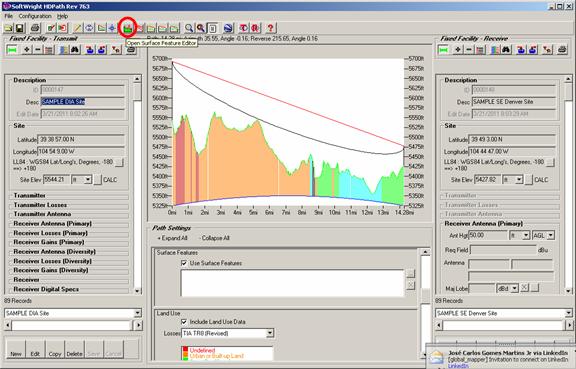Open the Help menu
Viewport: 576px width, 369px height.
62,16
